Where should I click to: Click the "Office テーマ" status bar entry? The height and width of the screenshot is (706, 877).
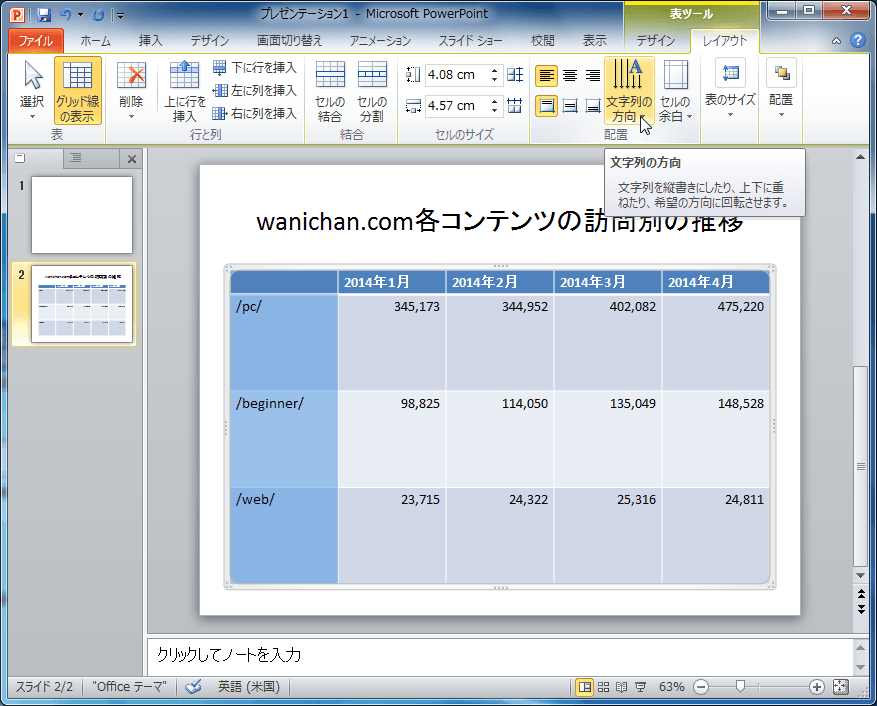(129, 686)
